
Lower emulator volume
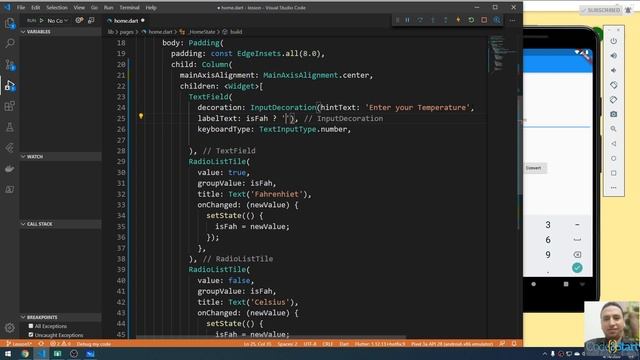pos(613,70)
